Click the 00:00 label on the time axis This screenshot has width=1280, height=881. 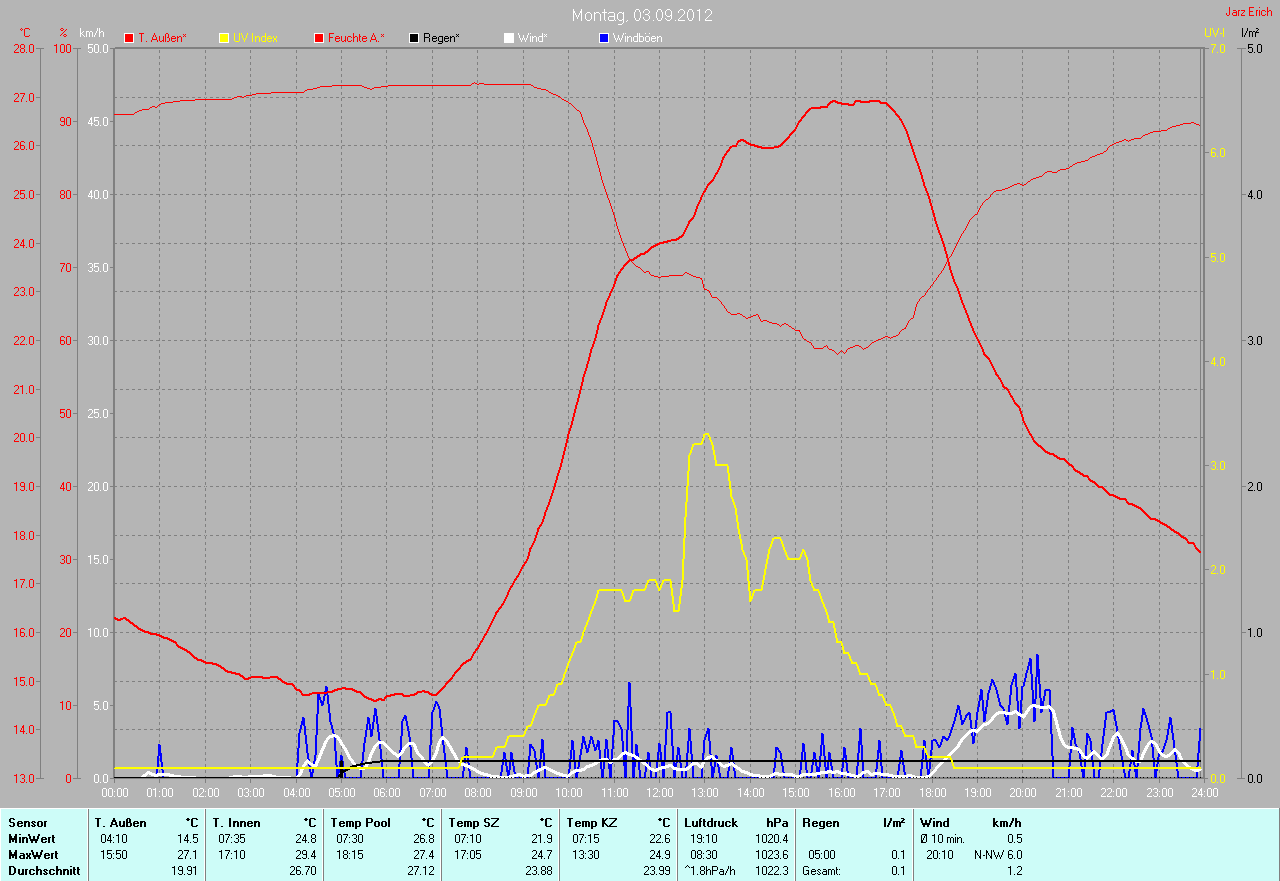click(115, 793)
